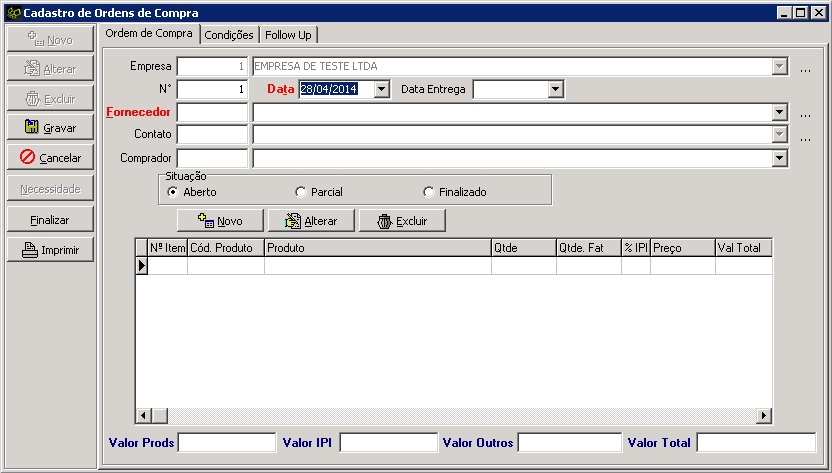Open the Data date picker dropdown

point(381,90)
